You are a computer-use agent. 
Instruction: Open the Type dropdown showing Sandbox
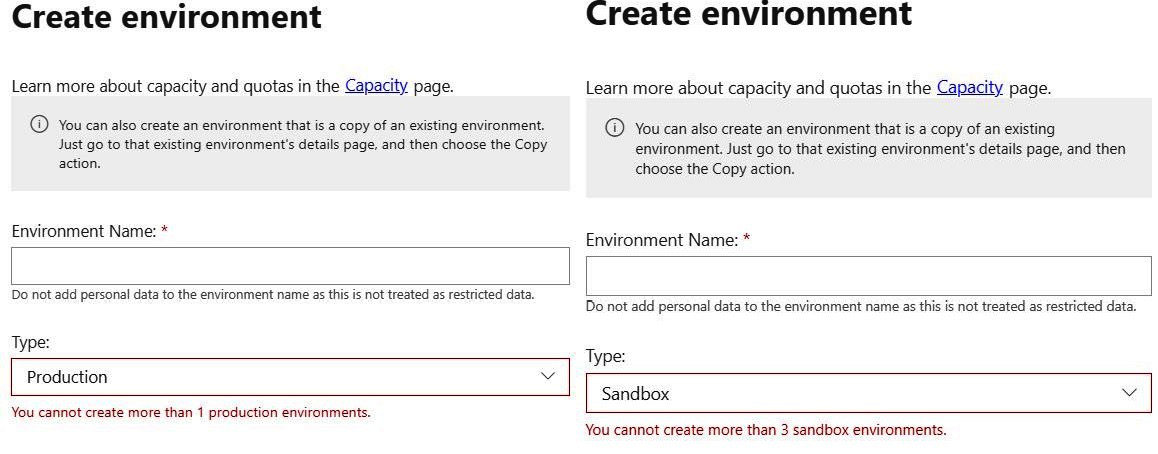tap(868, 393)
